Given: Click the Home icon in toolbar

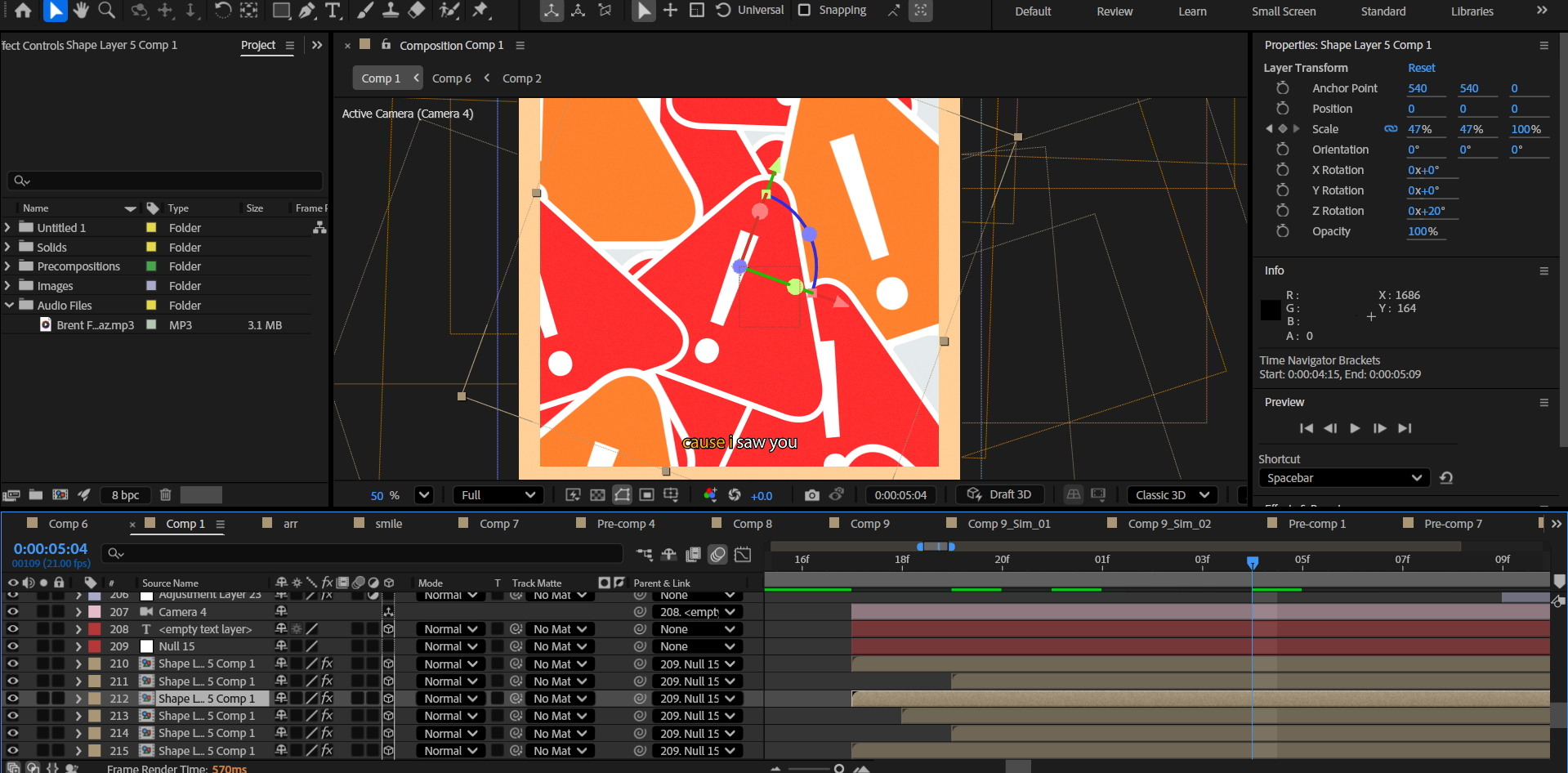Looking at the screenshot, I should pos(23,11).
